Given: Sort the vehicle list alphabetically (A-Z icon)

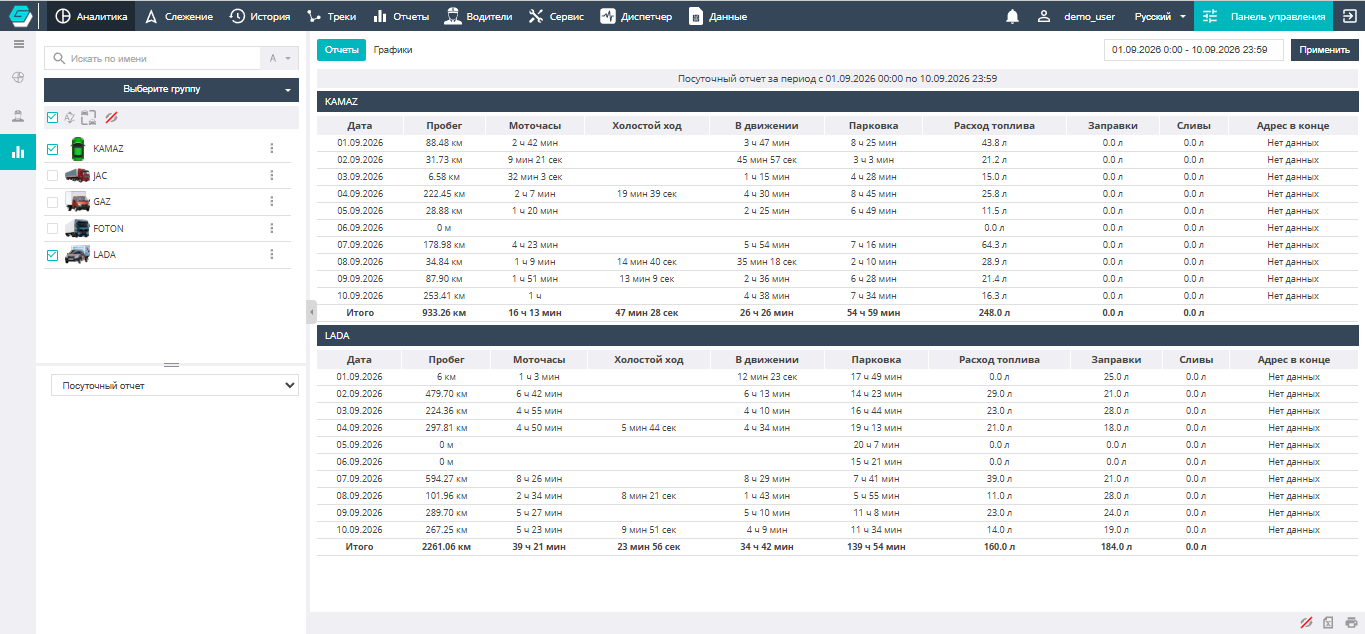Looking at the screenshot, I should [278, 59].
